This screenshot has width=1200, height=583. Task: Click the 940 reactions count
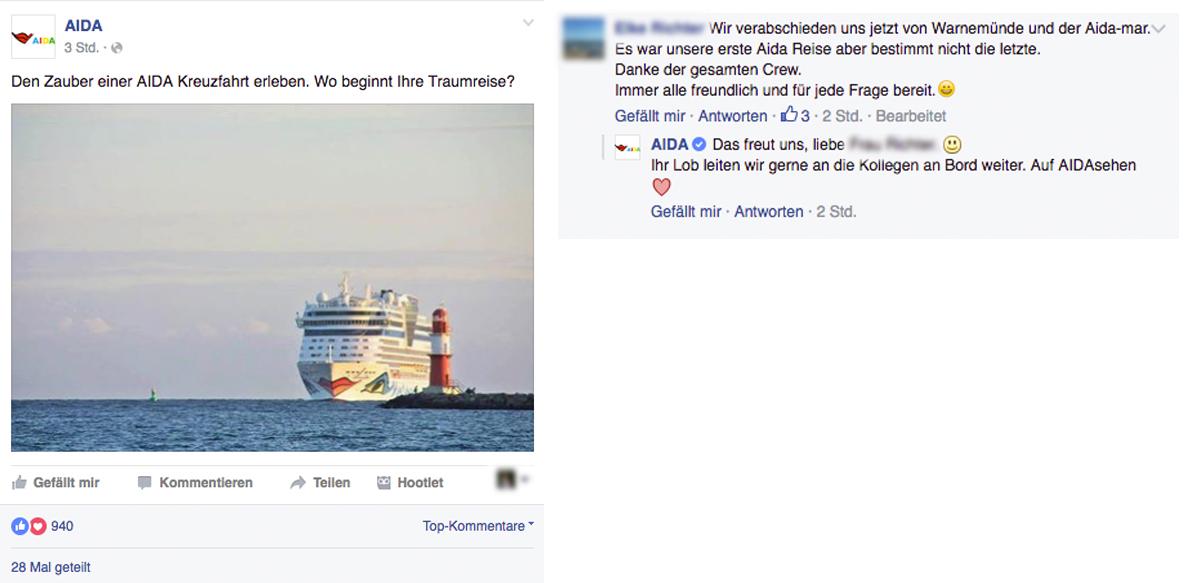point(62,526)
